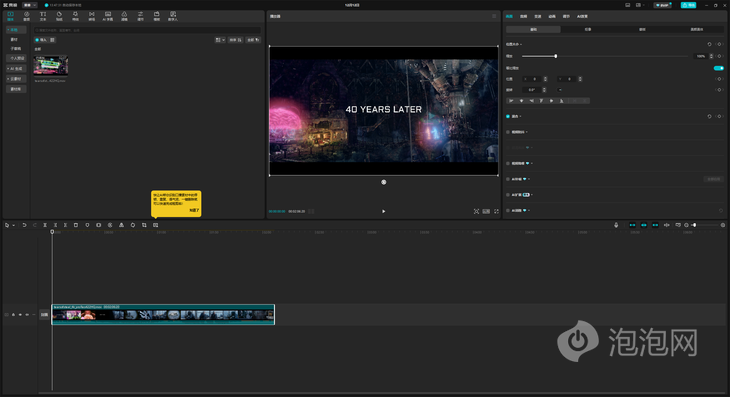Click the fullscreen icon in the preview player
Screen dimensions: 730x397
click(x=496, y=211)
